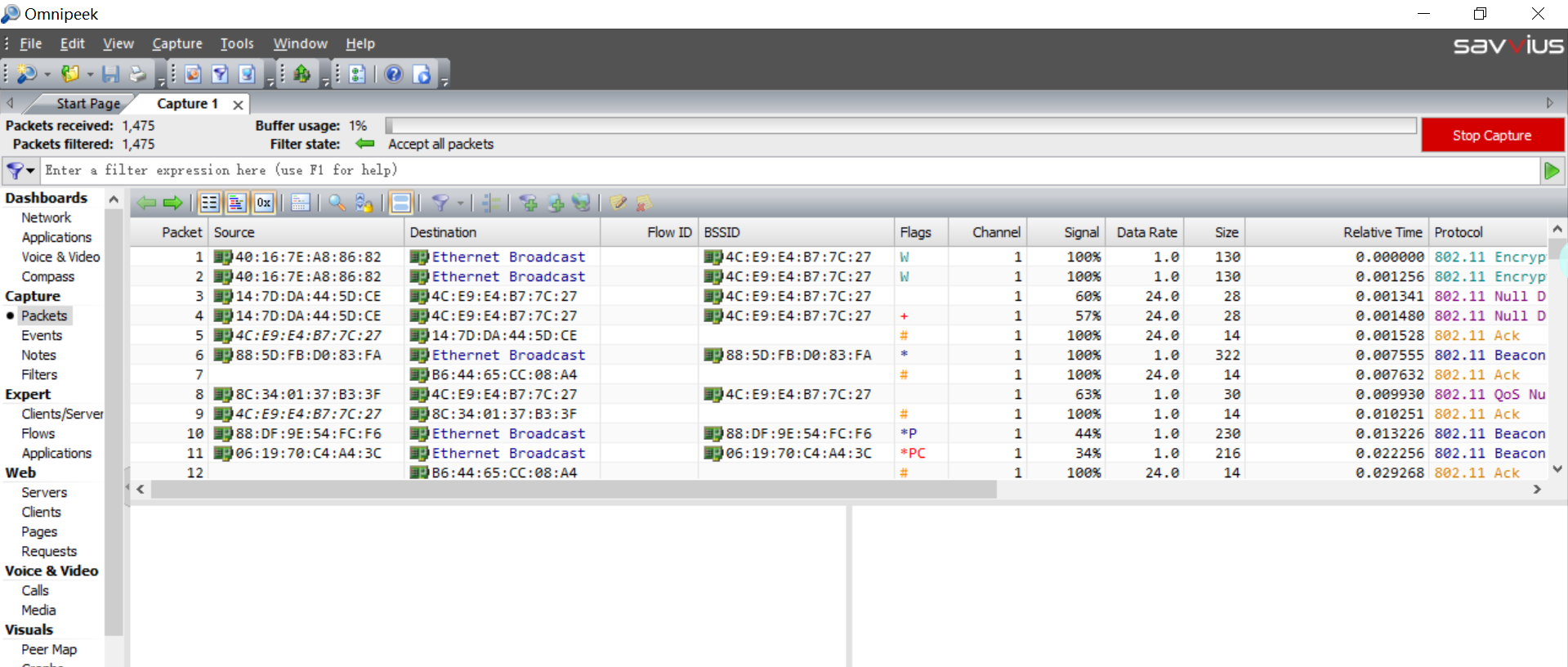The image size is (1568, 667).
Task: Toggle the 0x hex view button
Action: (x=264, y=203)
